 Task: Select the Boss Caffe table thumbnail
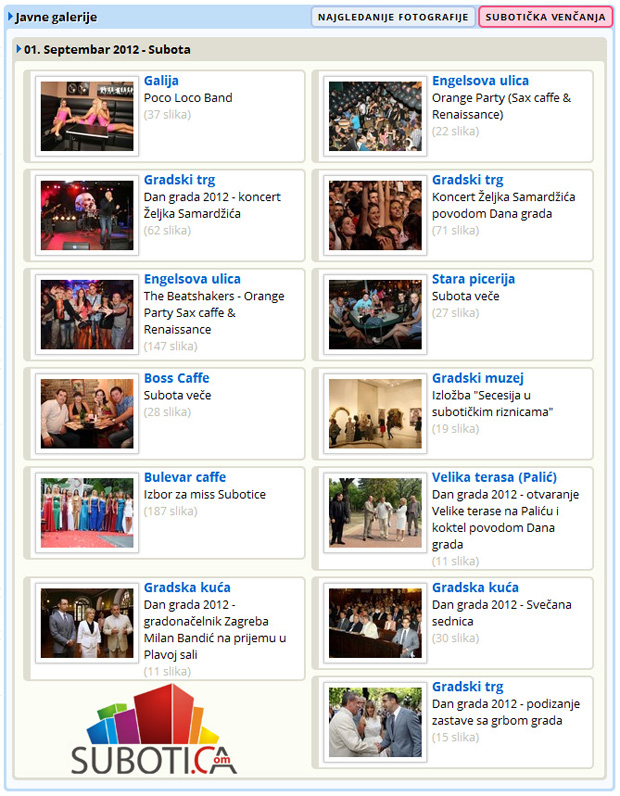point(87,414)
